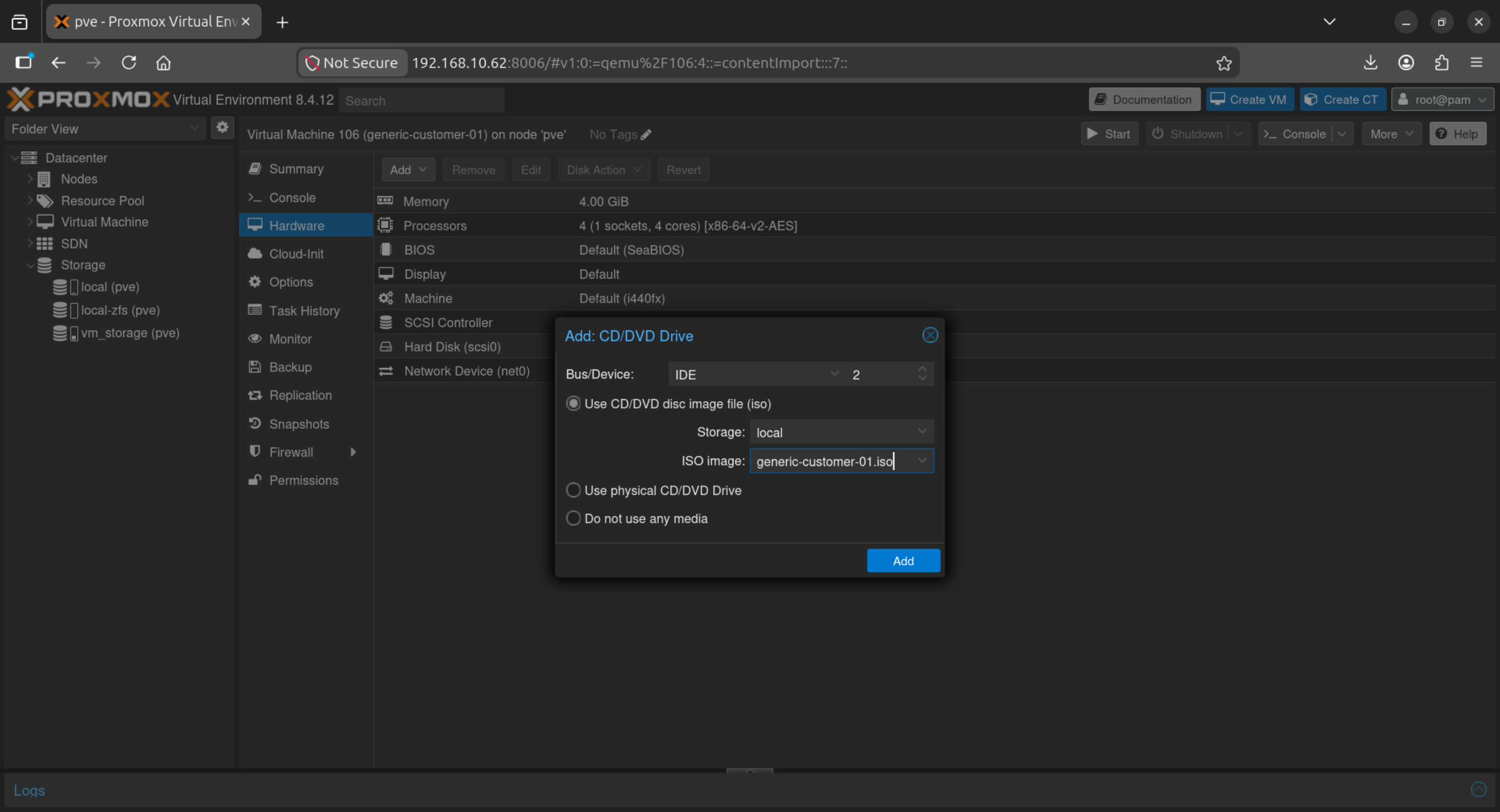Click the SCSI Controller database icon
The width and height of the screenshot is (1500, 812).
click(385, 323)
